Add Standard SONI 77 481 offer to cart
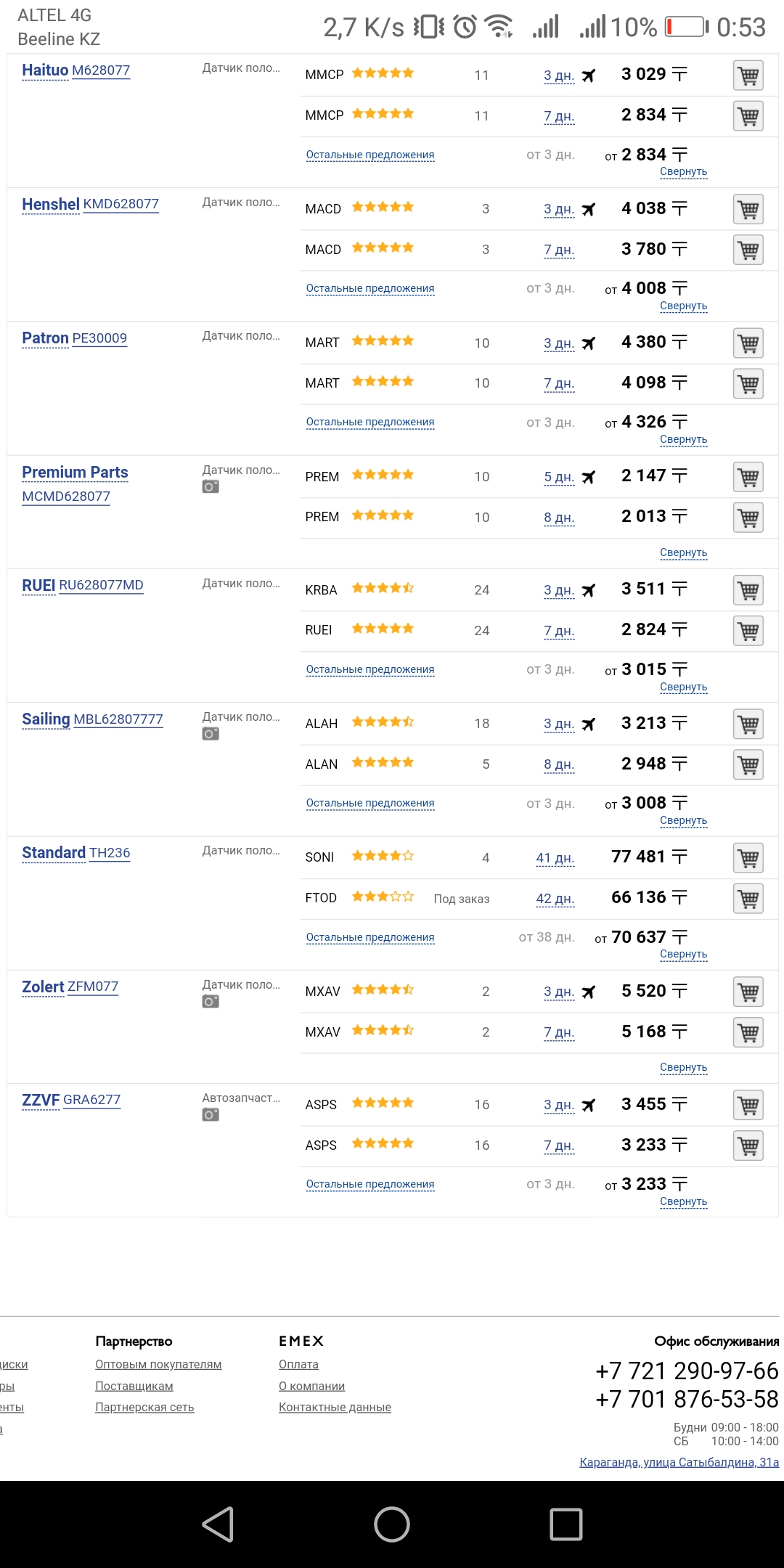This screenshot has width=784, height=1568. click(748, 858)
